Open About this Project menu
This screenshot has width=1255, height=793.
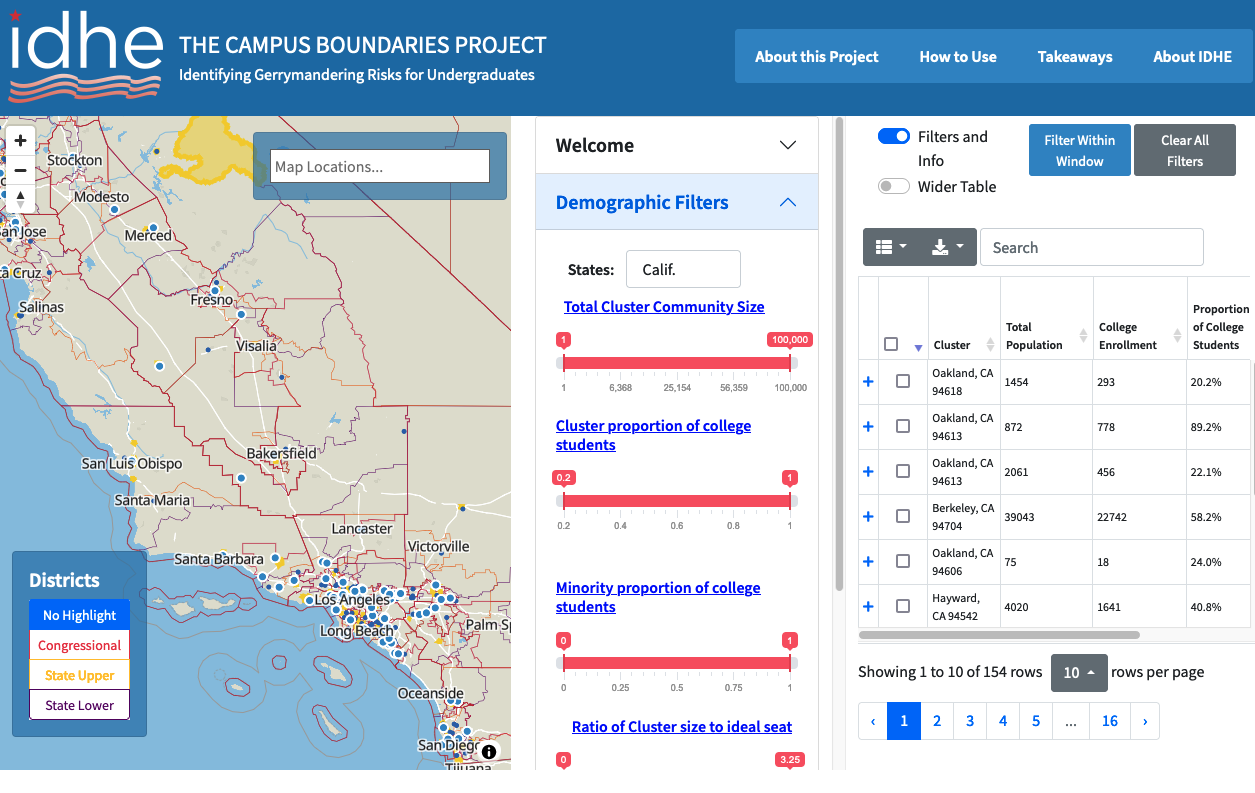(816, 57)
